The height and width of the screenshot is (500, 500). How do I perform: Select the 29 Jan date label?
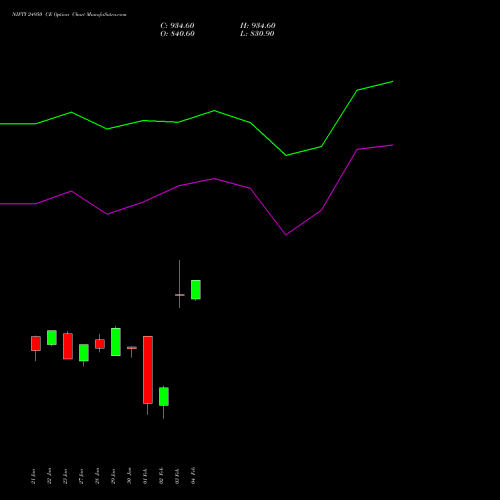pyautogui.click(x=113, y=476)
